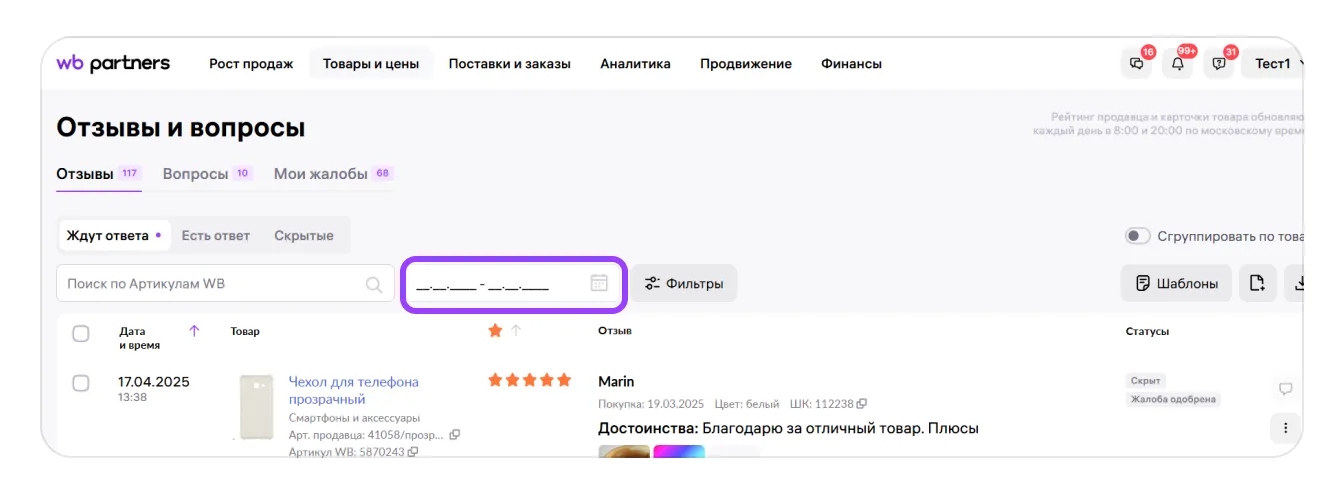1344x494 pixels.
Task: Sort by Дата и время using the purple arrow
Action: 194,331
